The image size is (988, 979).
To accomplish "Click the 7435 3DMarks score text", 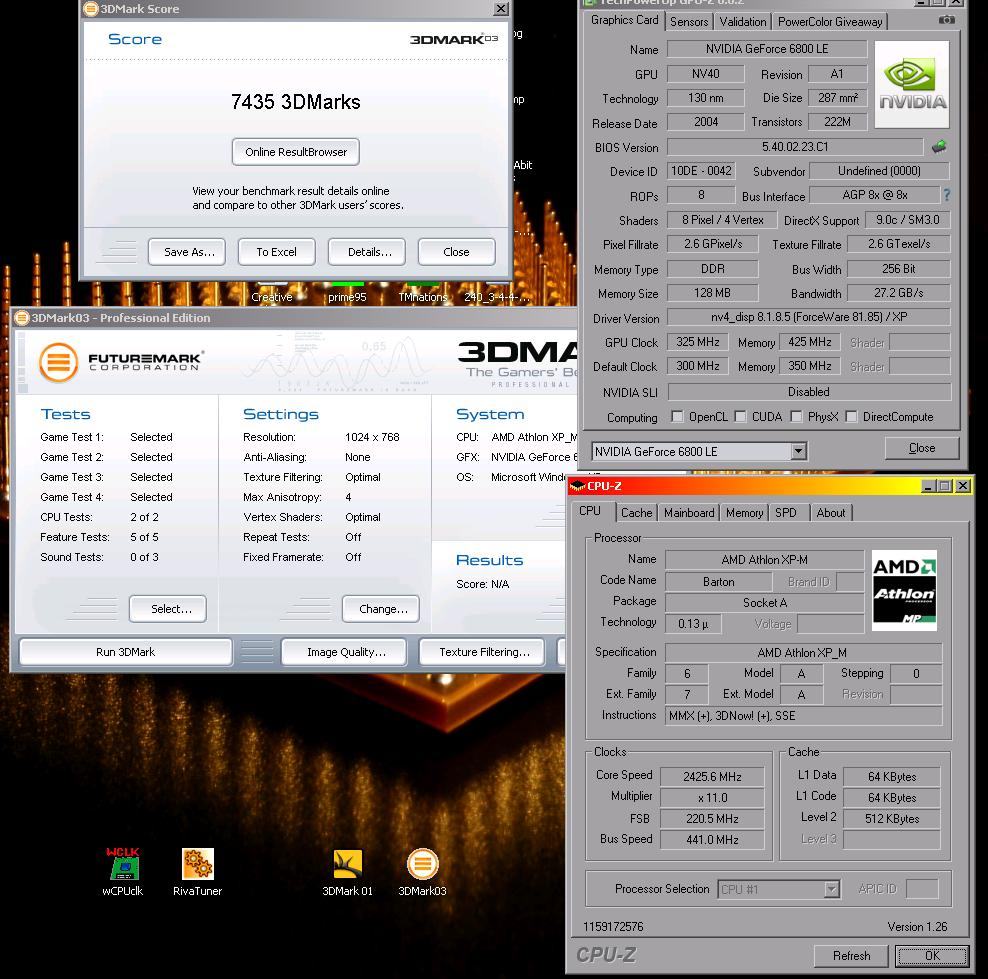I will pos(296,102).
